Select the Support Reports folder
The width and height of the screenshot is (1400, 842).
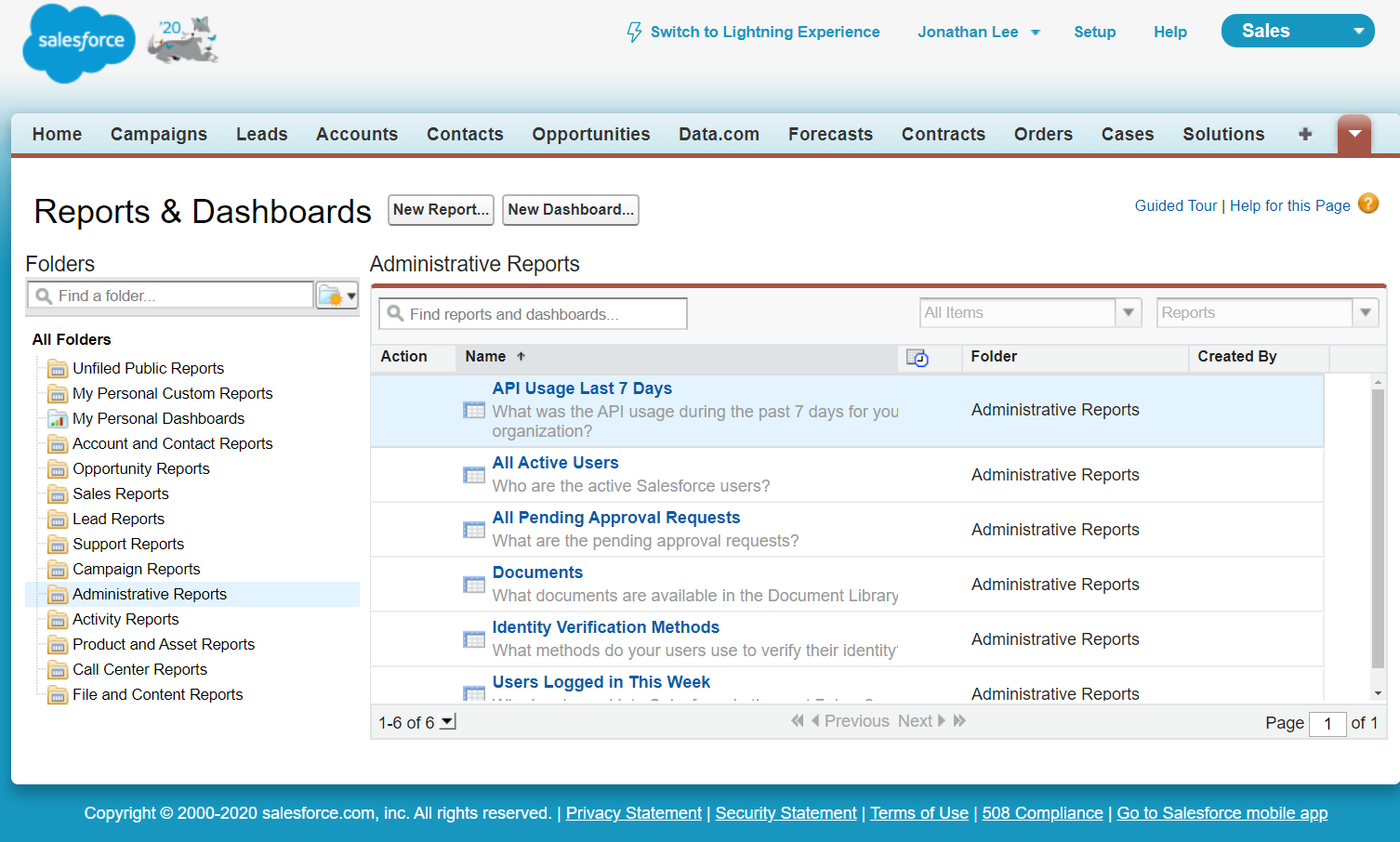coord(128,544)
